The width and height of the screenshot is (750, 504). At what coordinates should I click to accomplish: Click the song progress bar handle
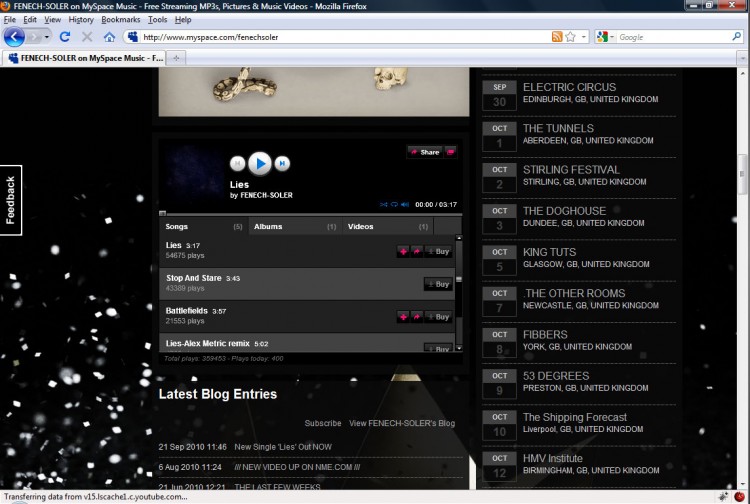point(163,213)
